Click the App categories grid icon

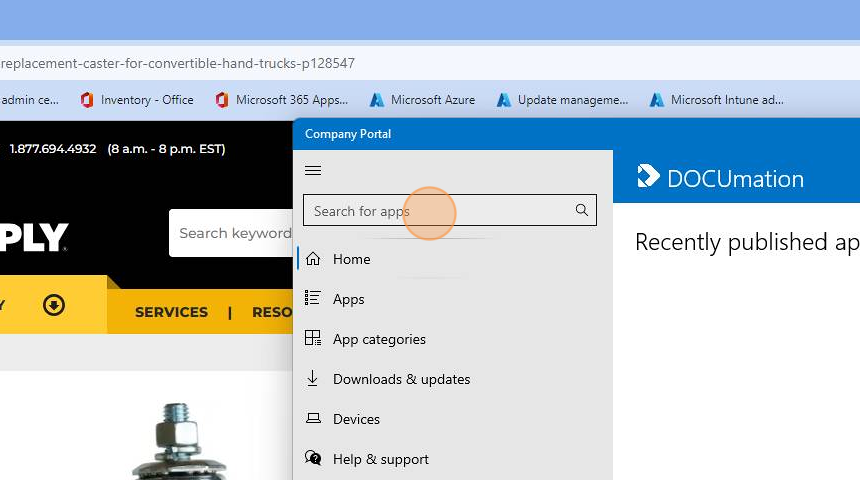click(x=313, y=338)
